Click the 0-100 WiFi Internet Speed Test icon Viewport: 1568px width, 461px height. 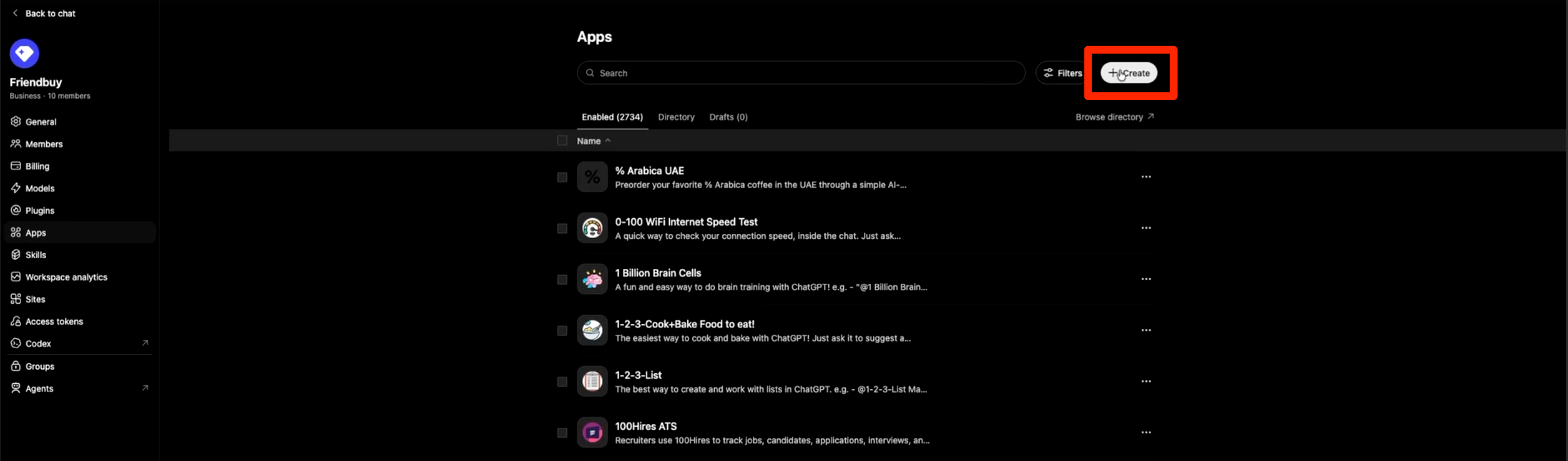(x=592, y=228)
